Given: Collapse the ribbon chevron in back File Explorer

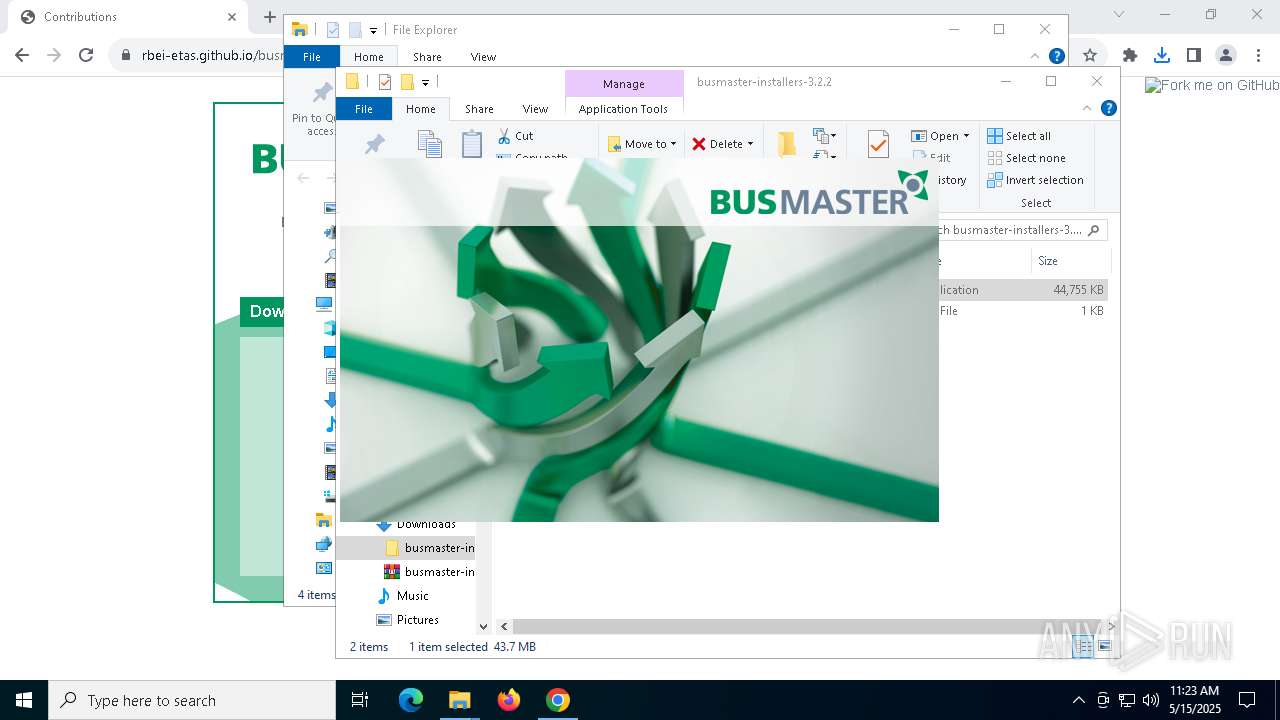Looking at the screenshot, I should point(1035,56).
